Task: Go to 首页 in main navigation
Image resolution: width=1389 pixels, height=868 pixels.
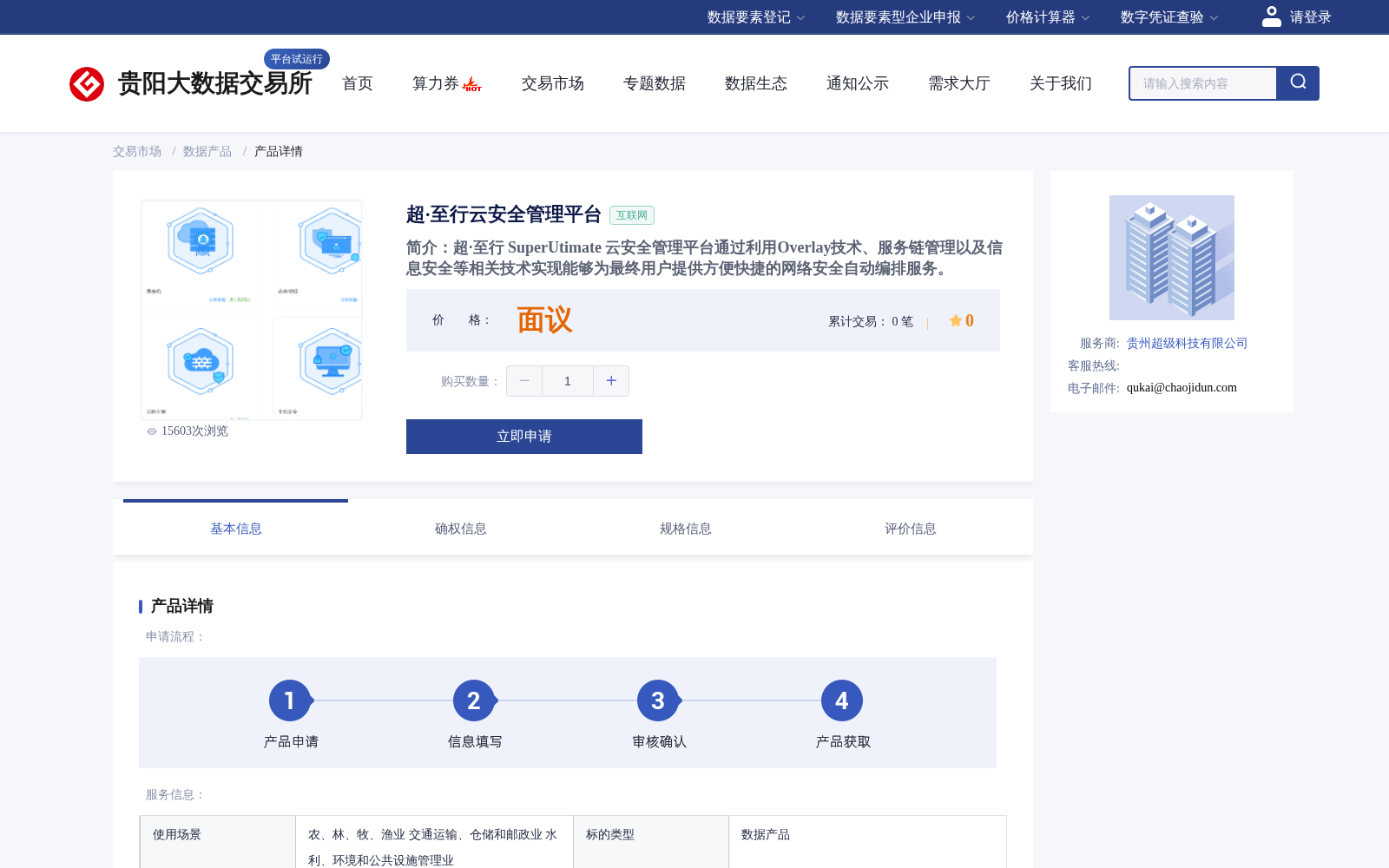Action: (x=358, y=83)
